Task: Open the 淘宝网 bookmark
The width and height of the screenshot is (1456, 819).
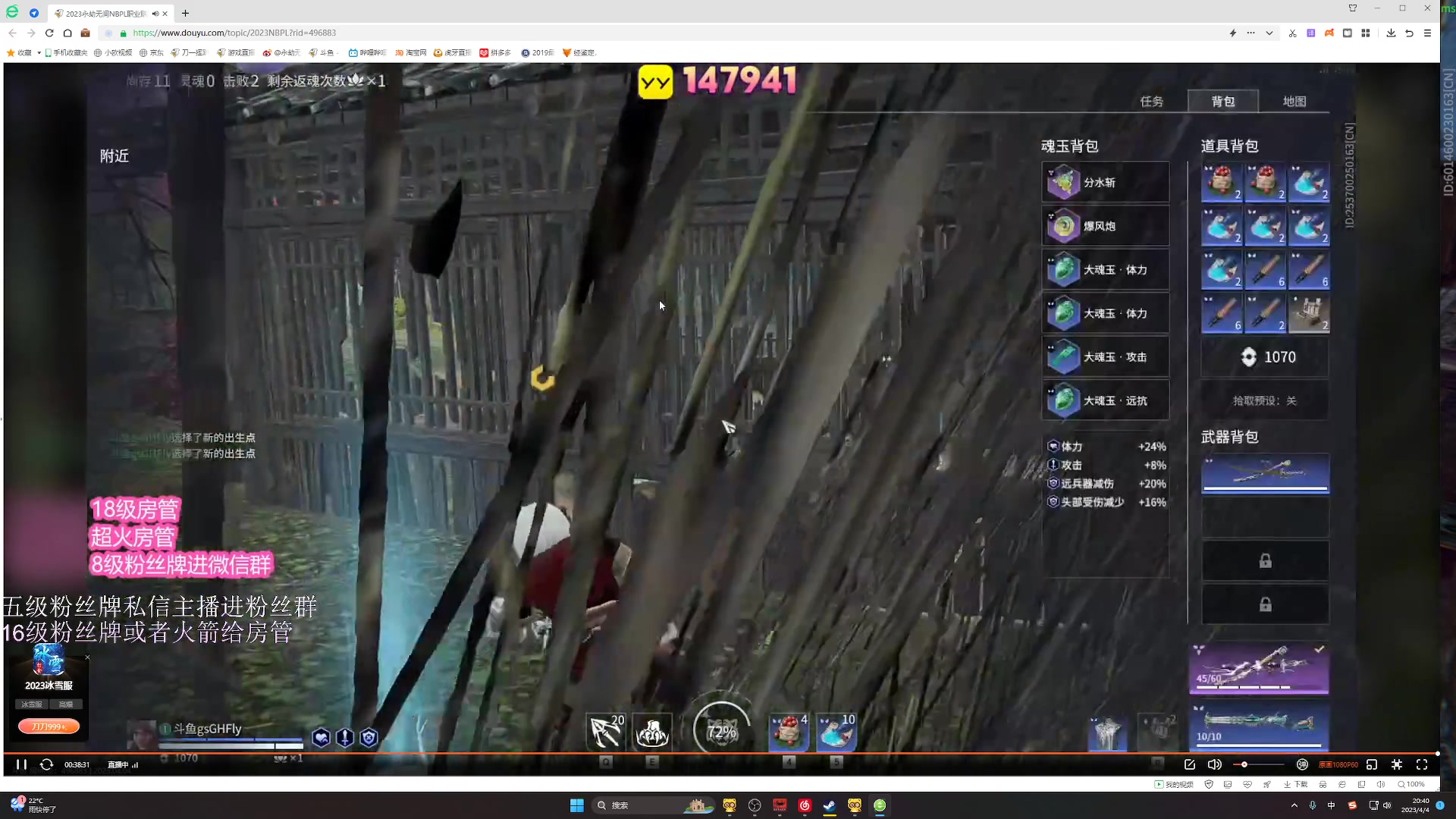Action: coord(411,53)
